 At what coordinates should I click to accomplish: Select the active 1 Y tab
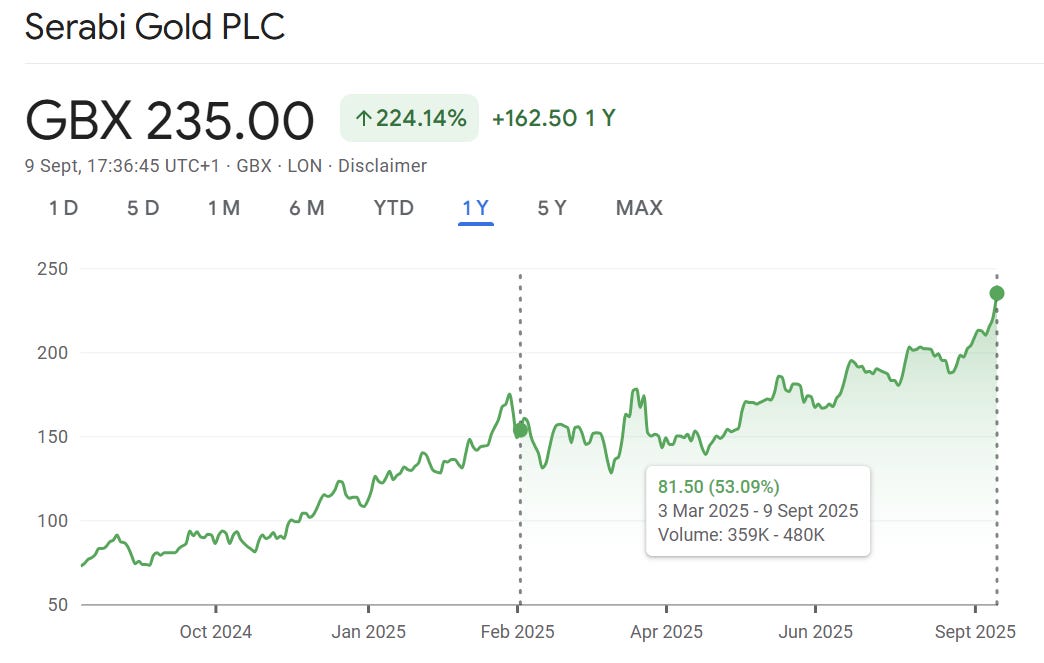click(x=475, y=208)
